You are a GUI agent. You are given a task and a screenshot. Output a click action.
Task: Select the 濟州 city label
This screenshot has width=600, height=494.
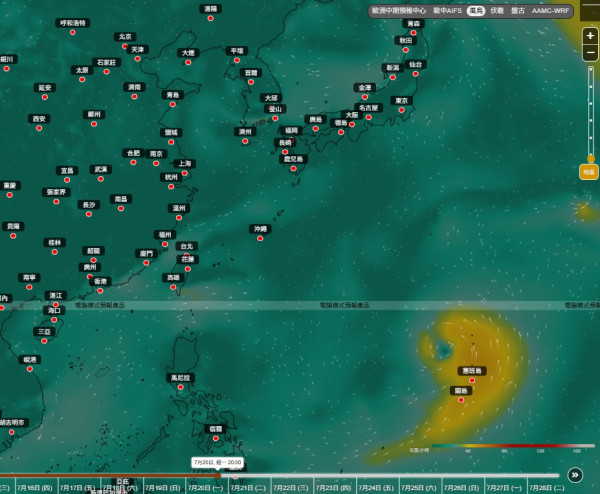[x=245, y=132]
